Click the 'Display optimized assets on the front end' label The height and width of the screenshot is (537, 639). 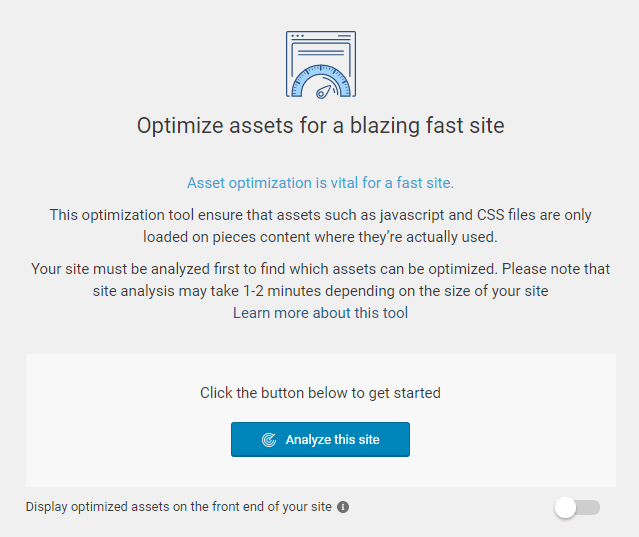click(x=178, y=507)
